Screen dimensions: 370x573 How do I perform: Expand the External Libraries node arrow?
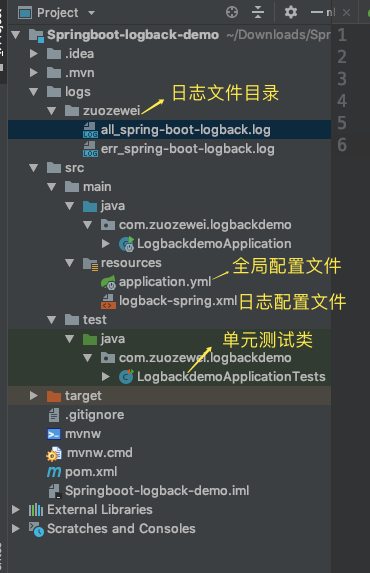coord(16,509)
